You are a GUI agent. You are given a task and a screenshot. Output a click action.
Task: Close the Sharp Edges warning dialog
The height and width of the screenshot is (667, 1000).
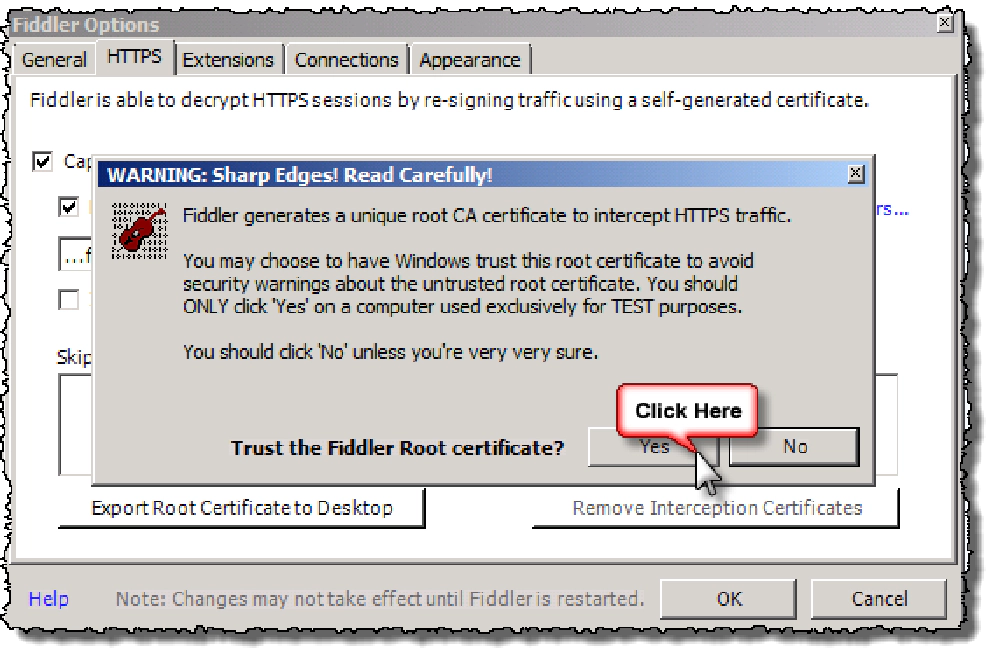(856, 173)
